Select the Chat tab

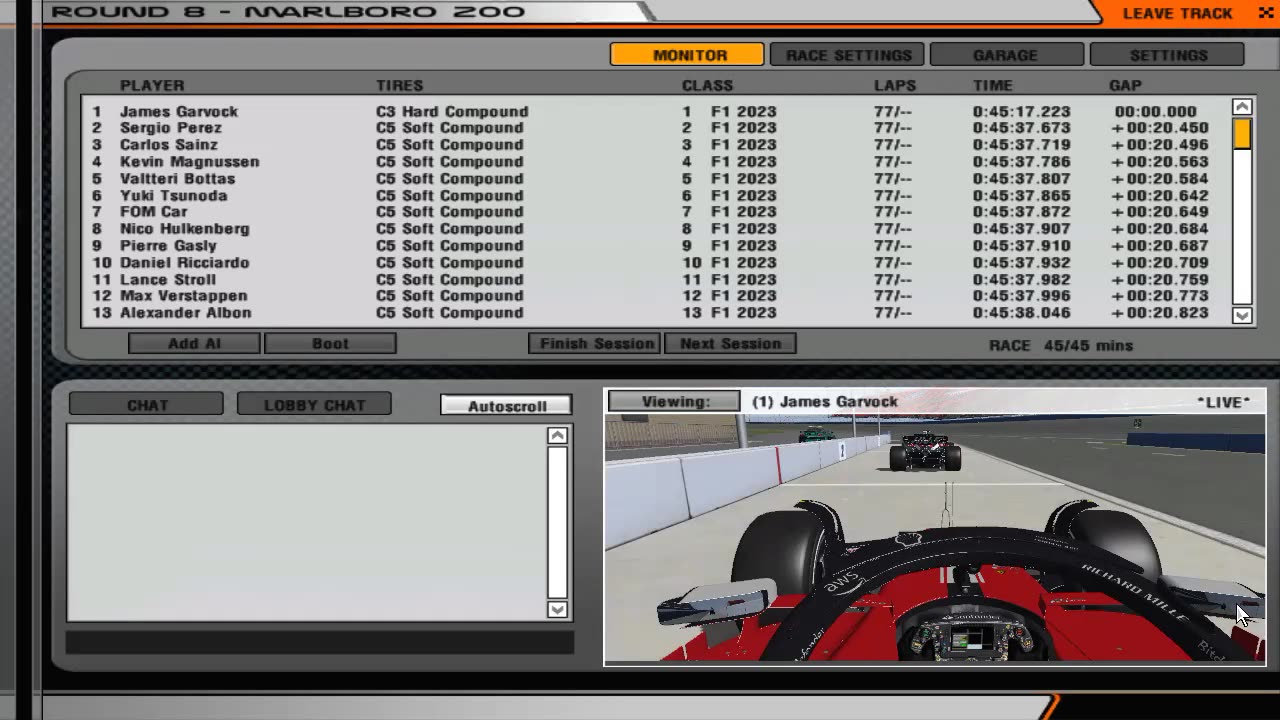pyautogui.click(x=147, y=405)
